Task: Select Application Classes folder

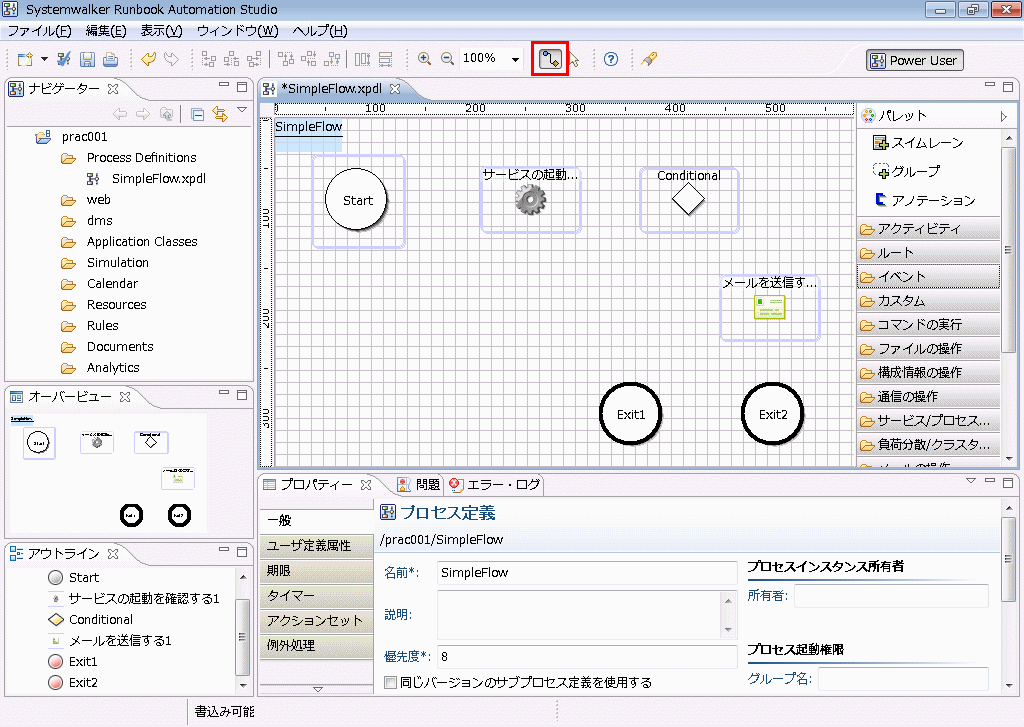Action: tap(142, 242)
